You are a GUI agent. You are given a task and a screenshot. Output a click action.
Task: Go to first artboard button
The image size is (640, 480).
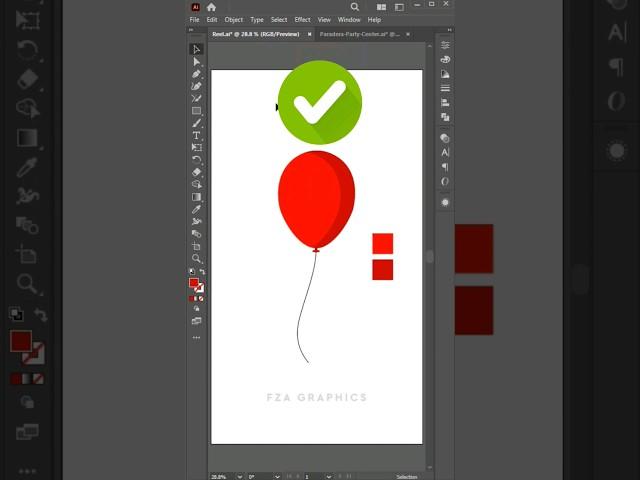tap(289, 476)
